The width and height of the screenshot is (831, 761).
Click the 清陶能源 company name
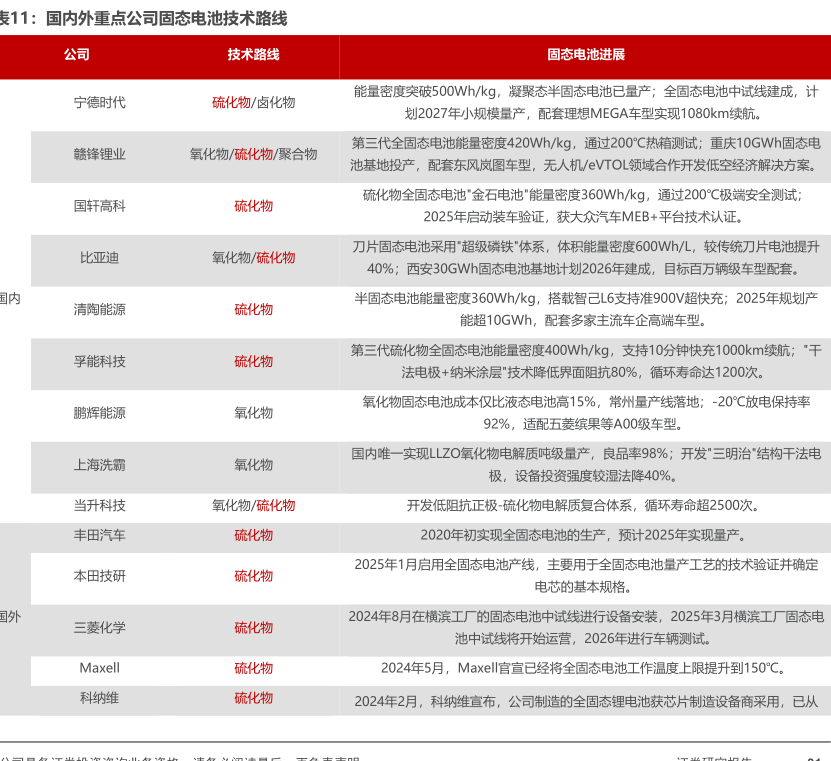tap(99, 310)
